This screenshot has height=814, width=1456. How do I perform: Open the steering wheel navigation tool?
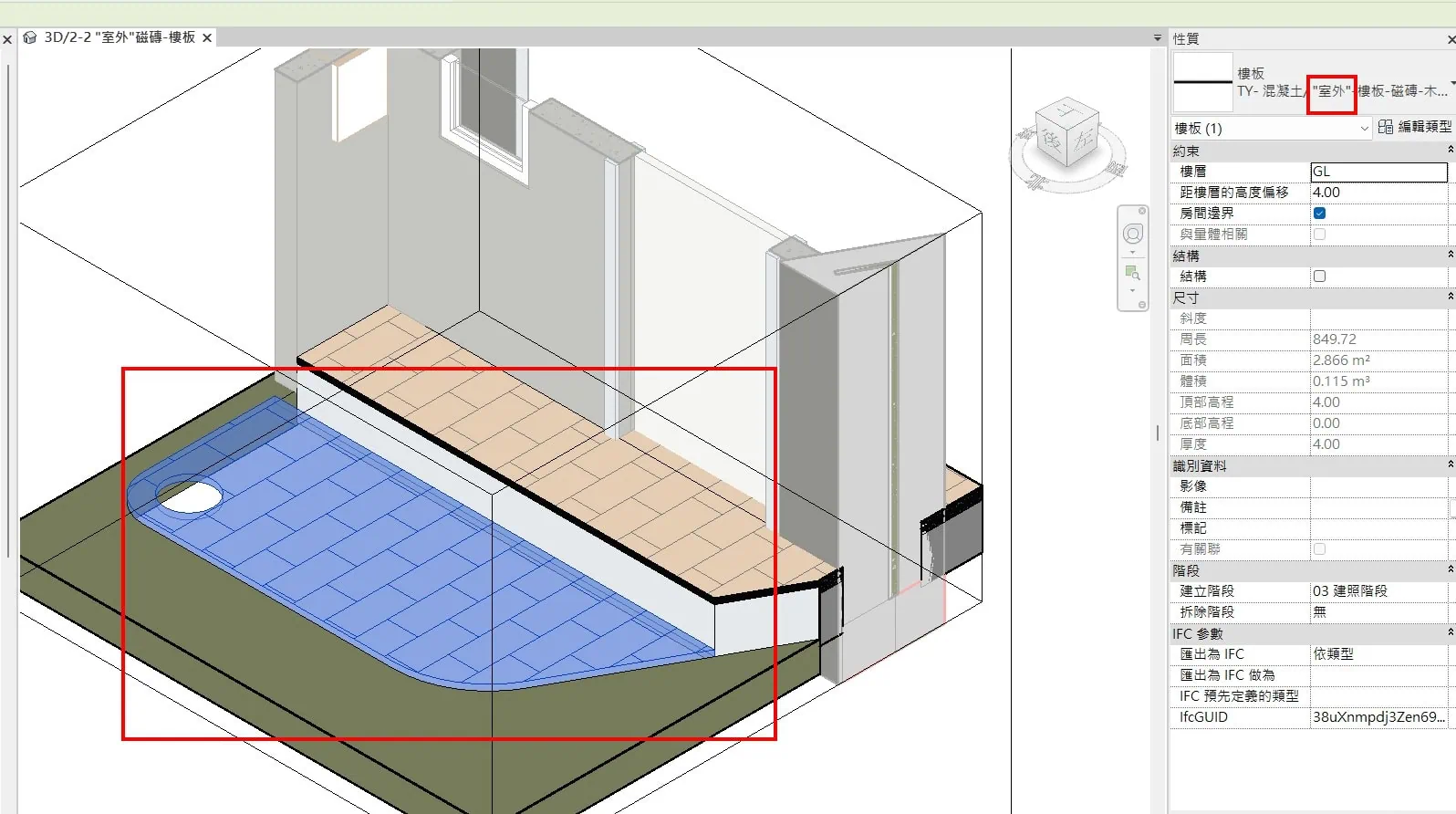pyautogui.click(x=1132, y=235)
